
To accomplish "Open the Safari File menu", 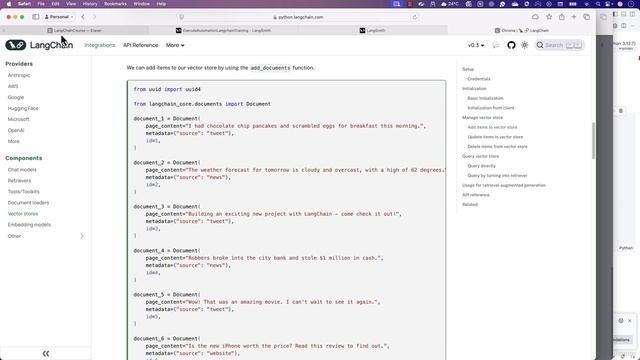I will click(x=41, y=4).
